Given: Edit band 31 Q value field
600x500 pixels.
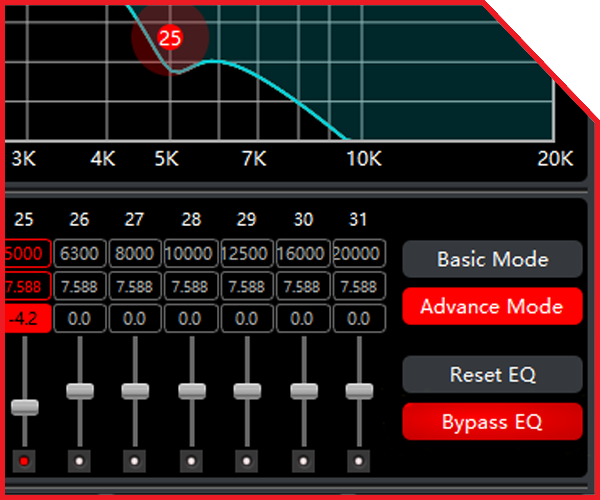Looking at the screenshot, I should tap(359, 286).
